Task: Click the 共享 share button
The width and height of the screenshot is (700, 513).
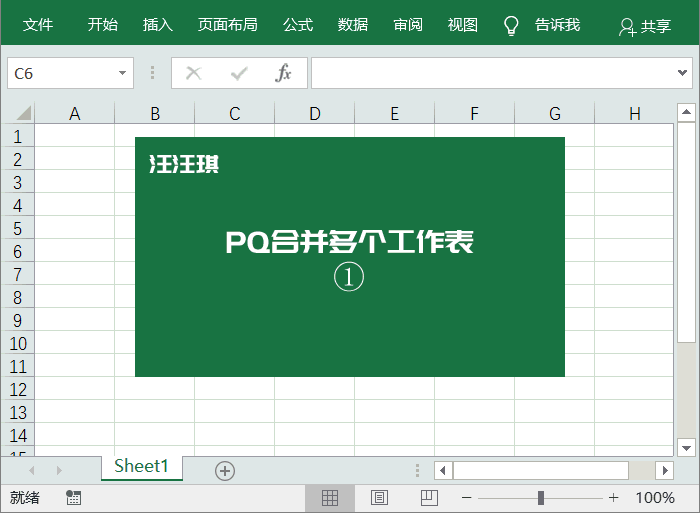Action: (645, 27)
